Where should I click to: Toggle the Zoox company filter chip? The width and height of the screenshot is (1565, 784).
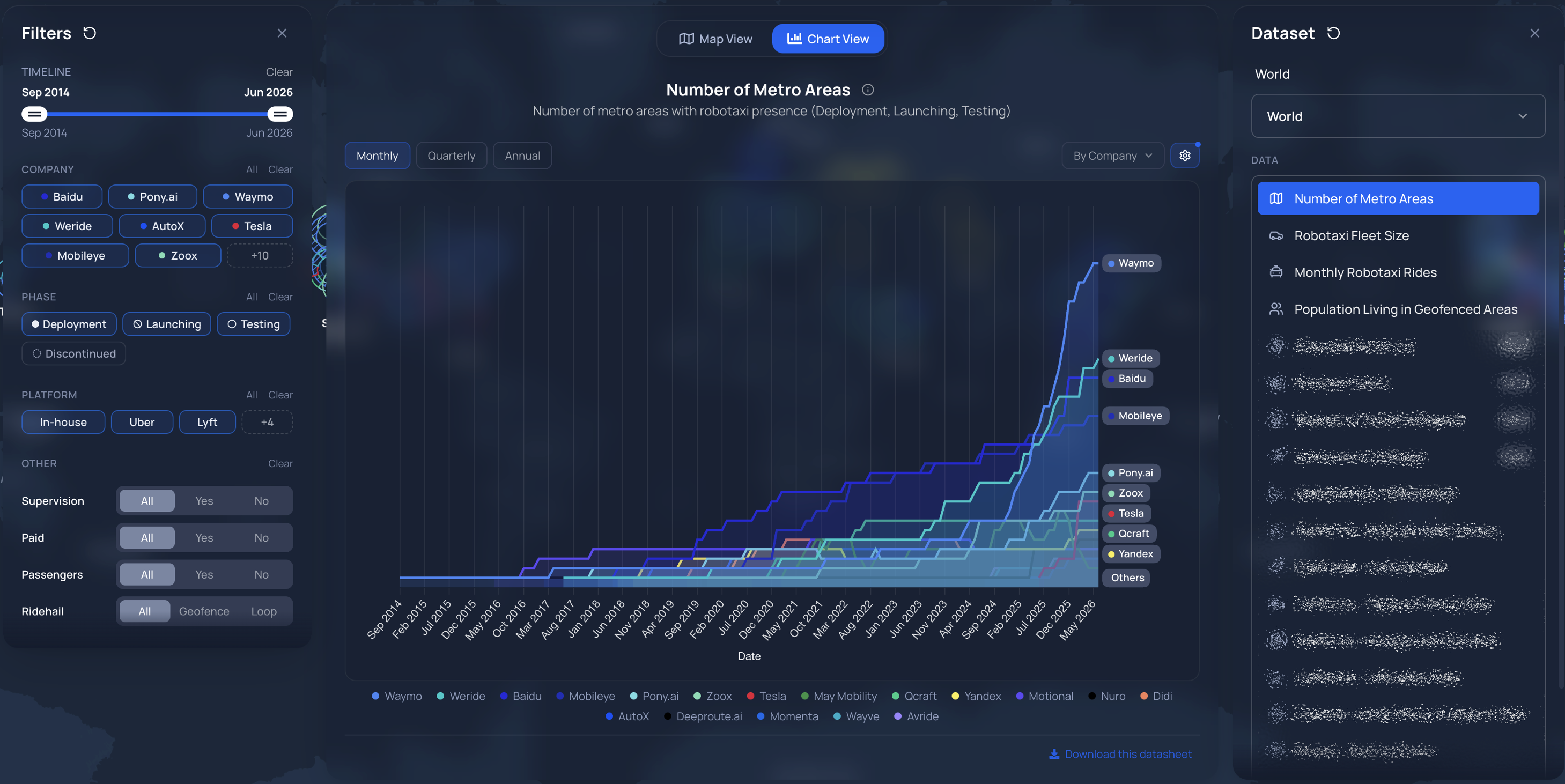(x=178, y=256)
